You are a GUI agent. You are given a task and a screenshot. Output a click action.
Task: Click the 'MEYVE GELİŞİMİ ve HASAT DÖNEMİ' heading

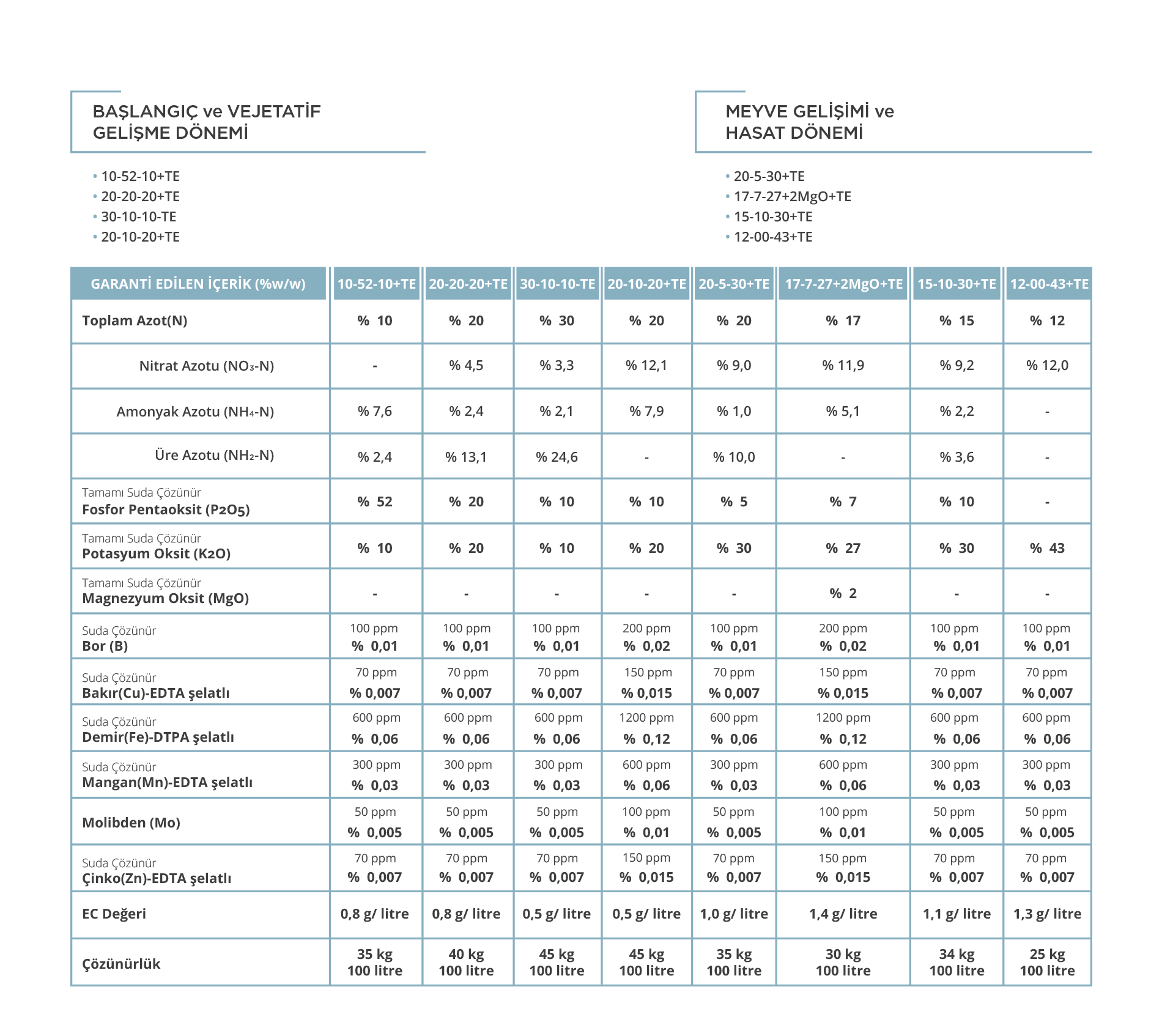click(x=810, y=122)
